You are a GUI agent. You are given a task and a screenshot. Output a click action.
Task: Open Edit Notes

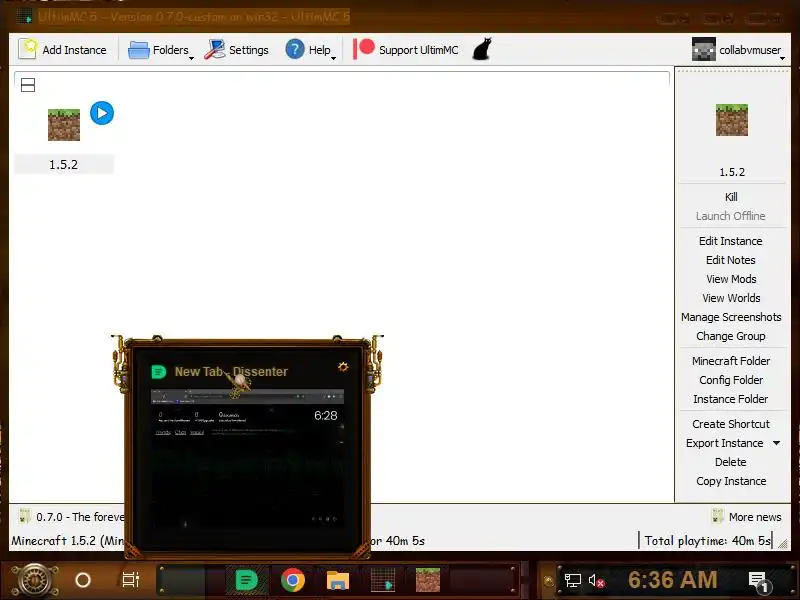point(731,260)
